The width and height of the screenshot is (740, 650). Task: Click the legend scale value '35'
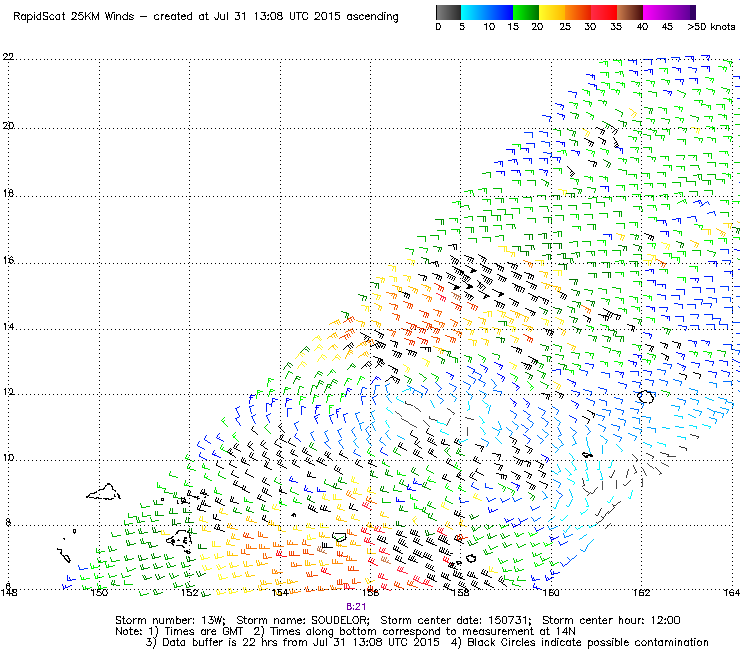pyautogui.click(x=616, y=27)
